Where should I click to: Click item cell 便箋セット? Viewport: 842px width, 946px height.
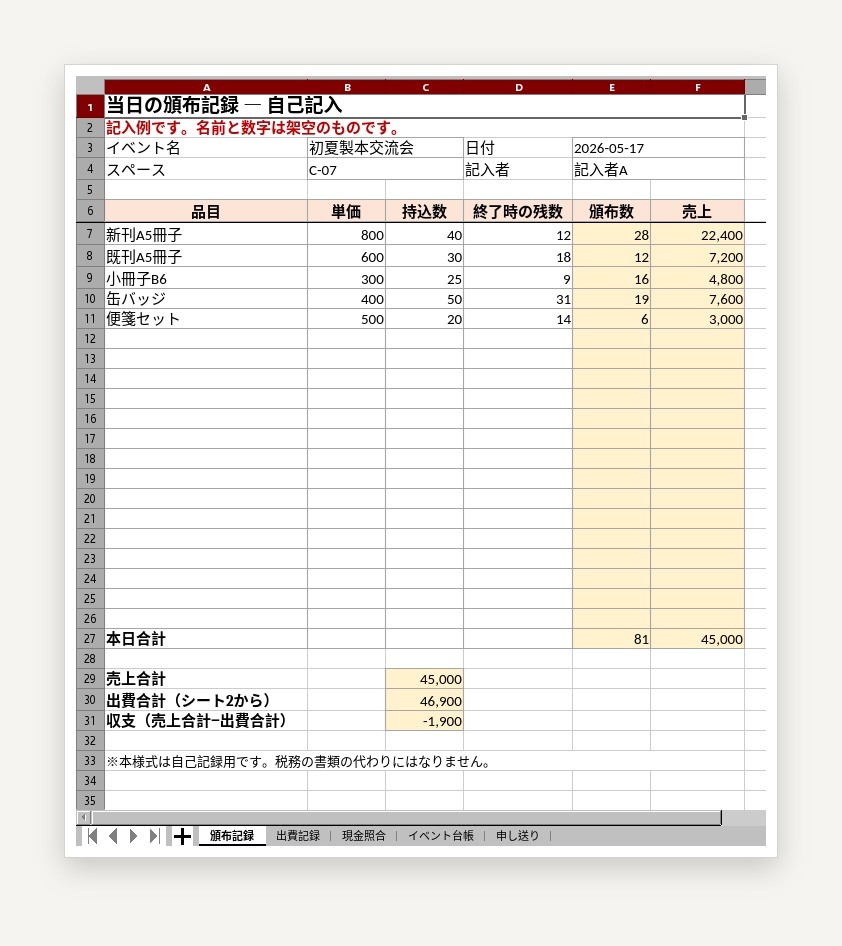coord(206,319)
